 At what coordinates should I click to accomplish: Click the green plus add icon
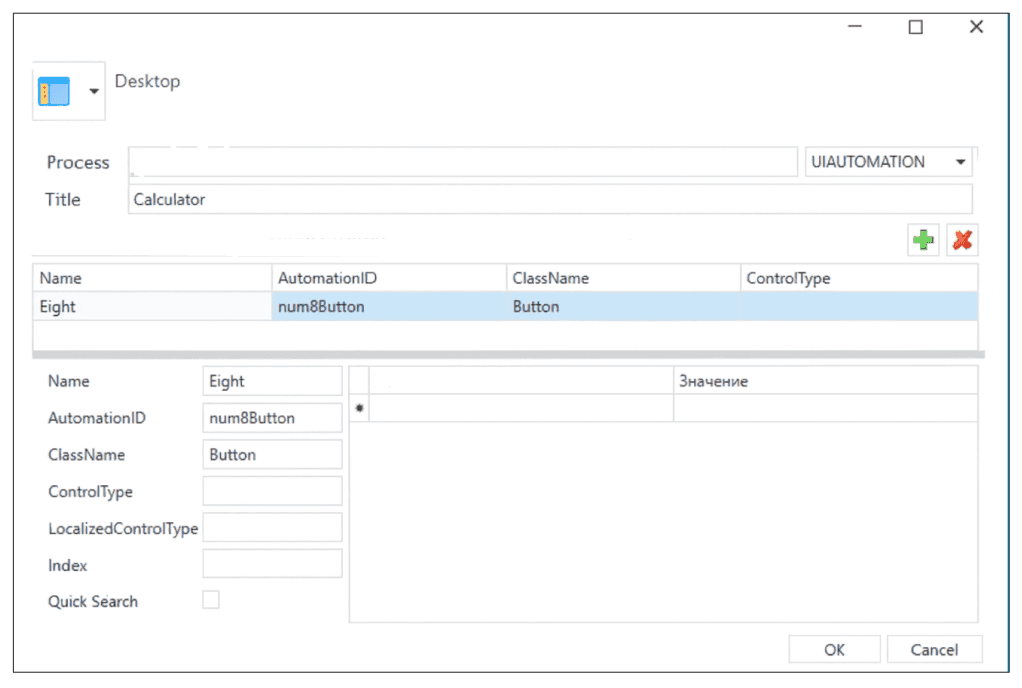924,240
